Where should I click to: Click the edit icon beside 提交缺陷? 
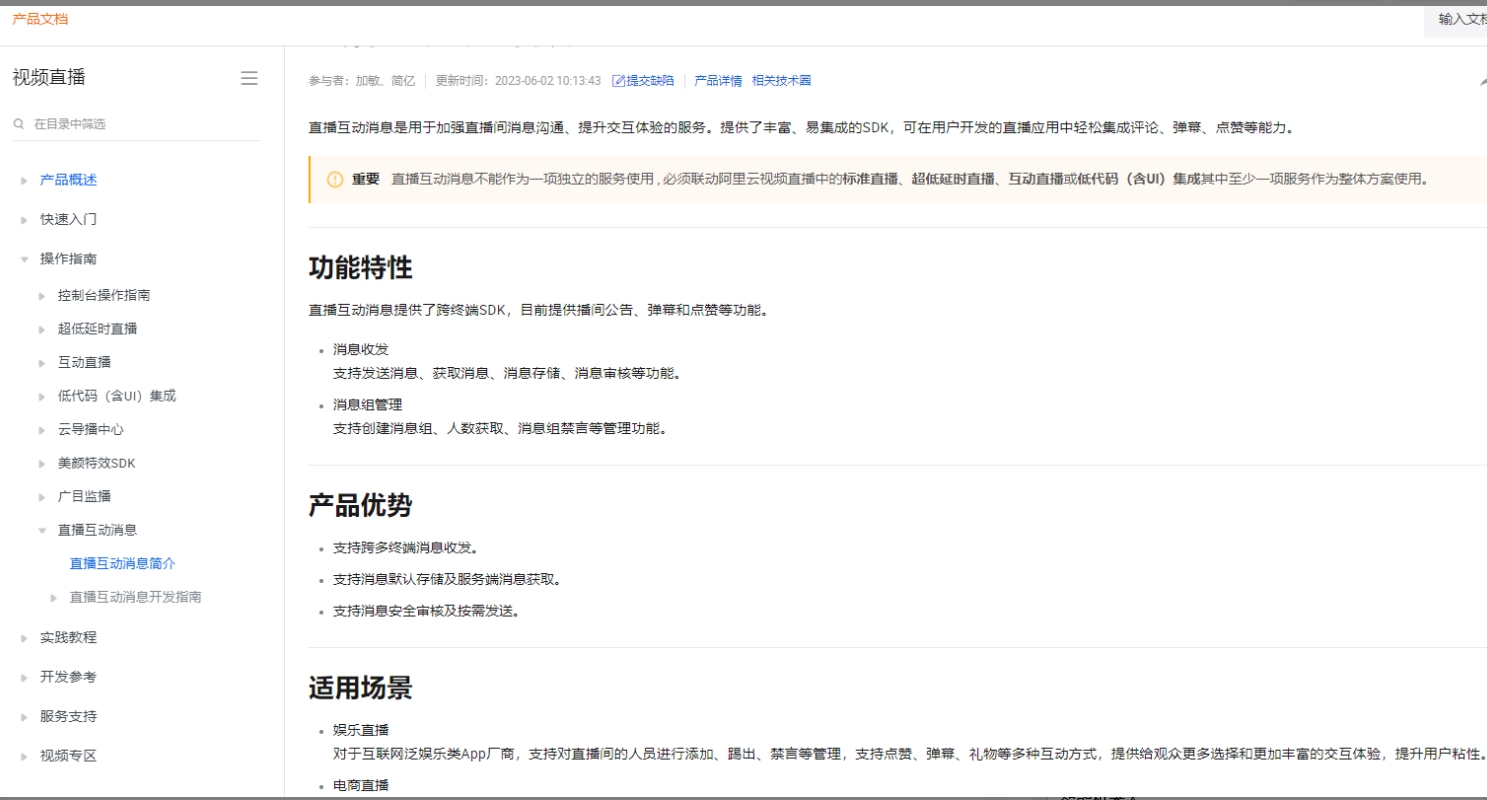tap(618, 81)
